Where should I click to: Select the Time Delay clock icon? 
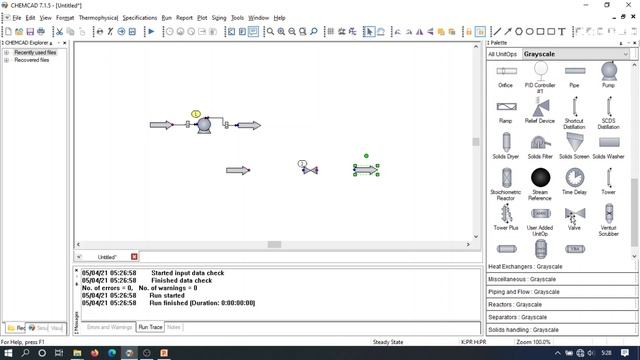[x=575, y=178]
